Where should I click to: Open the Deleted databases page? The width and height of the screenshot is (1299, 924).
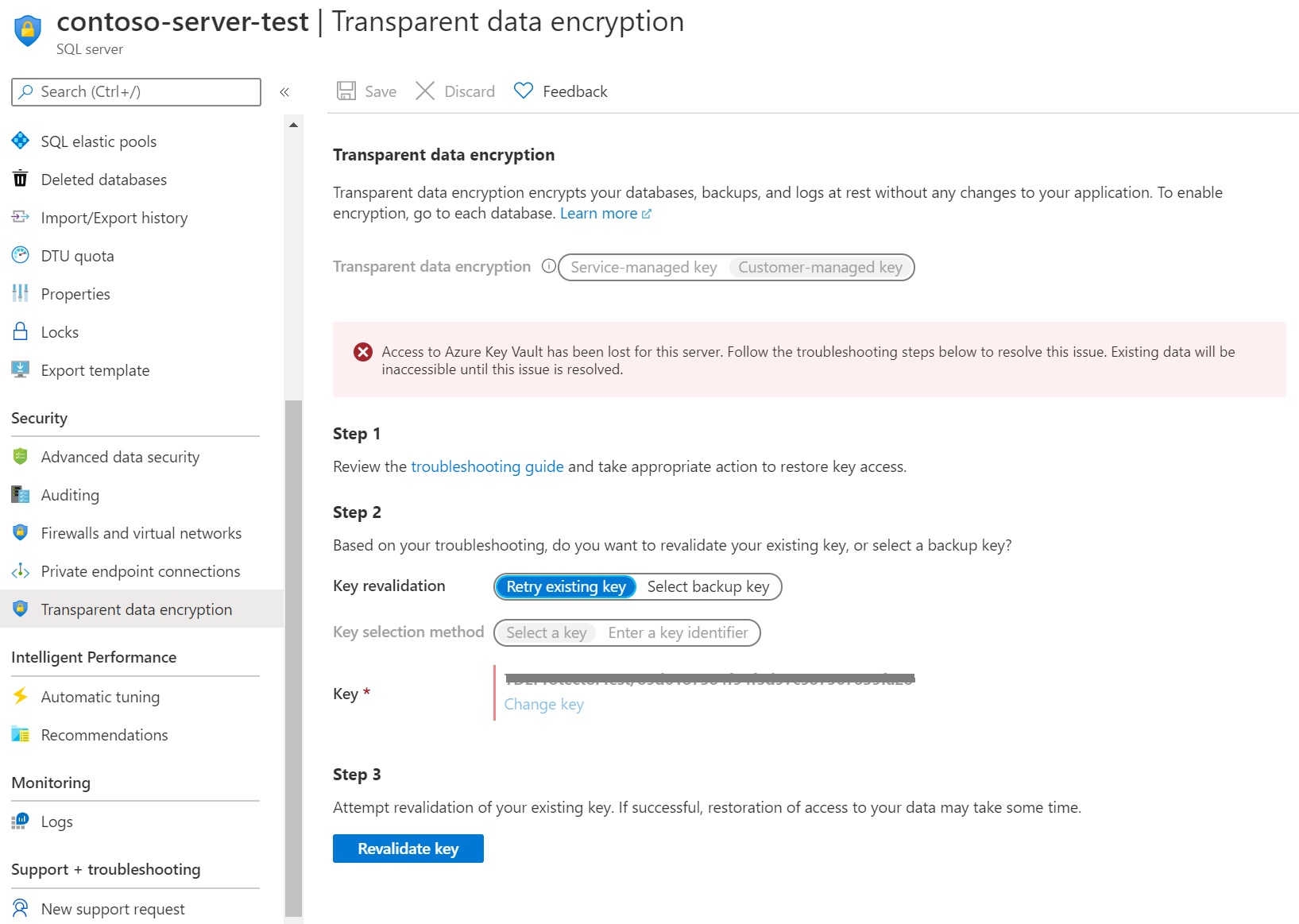click(103, 179)
